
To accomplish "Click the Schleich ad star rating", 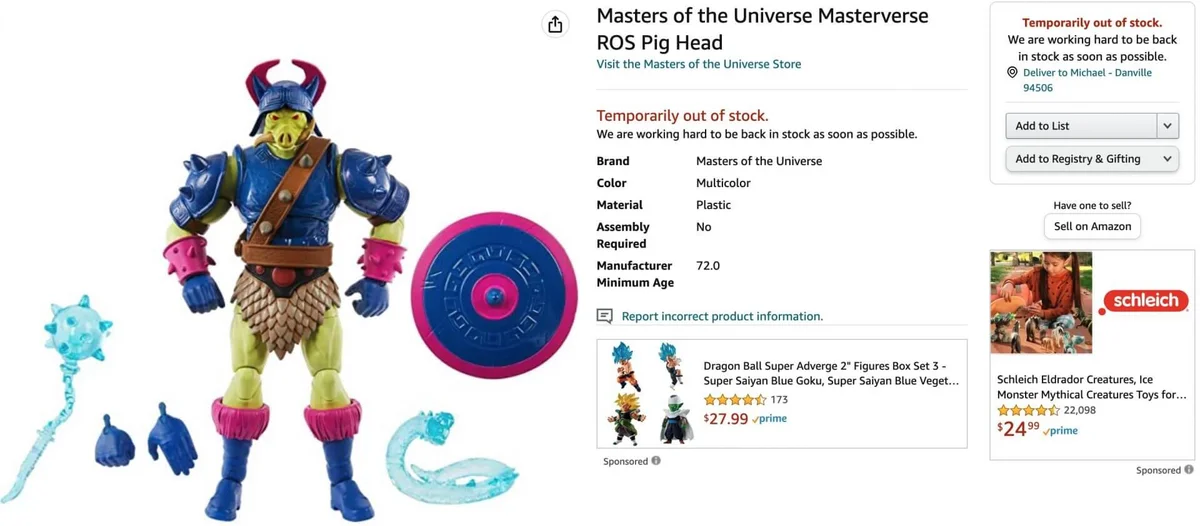I will pos(1028,410).
